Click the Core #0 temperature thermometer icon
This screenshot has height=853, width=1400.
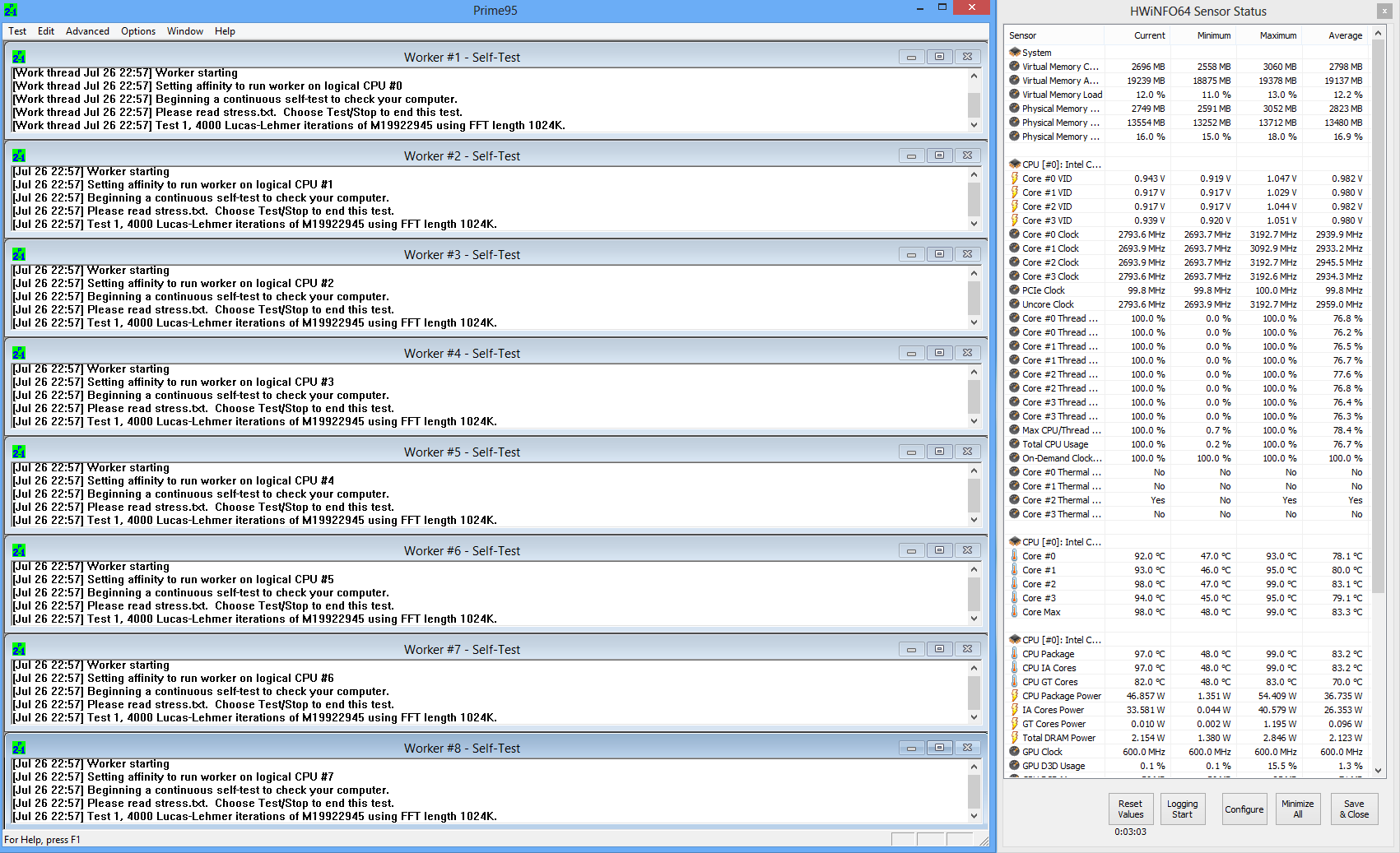point(1014,555)
